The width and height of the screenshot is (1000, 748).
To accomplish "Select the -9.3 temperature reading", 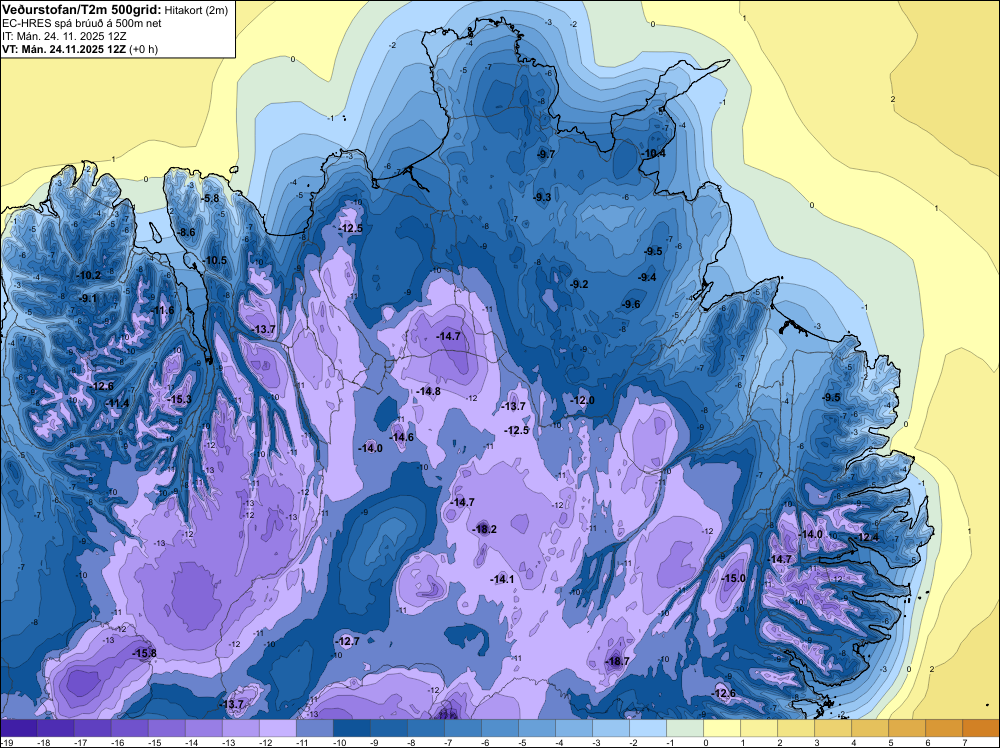I will click(542, 198).
